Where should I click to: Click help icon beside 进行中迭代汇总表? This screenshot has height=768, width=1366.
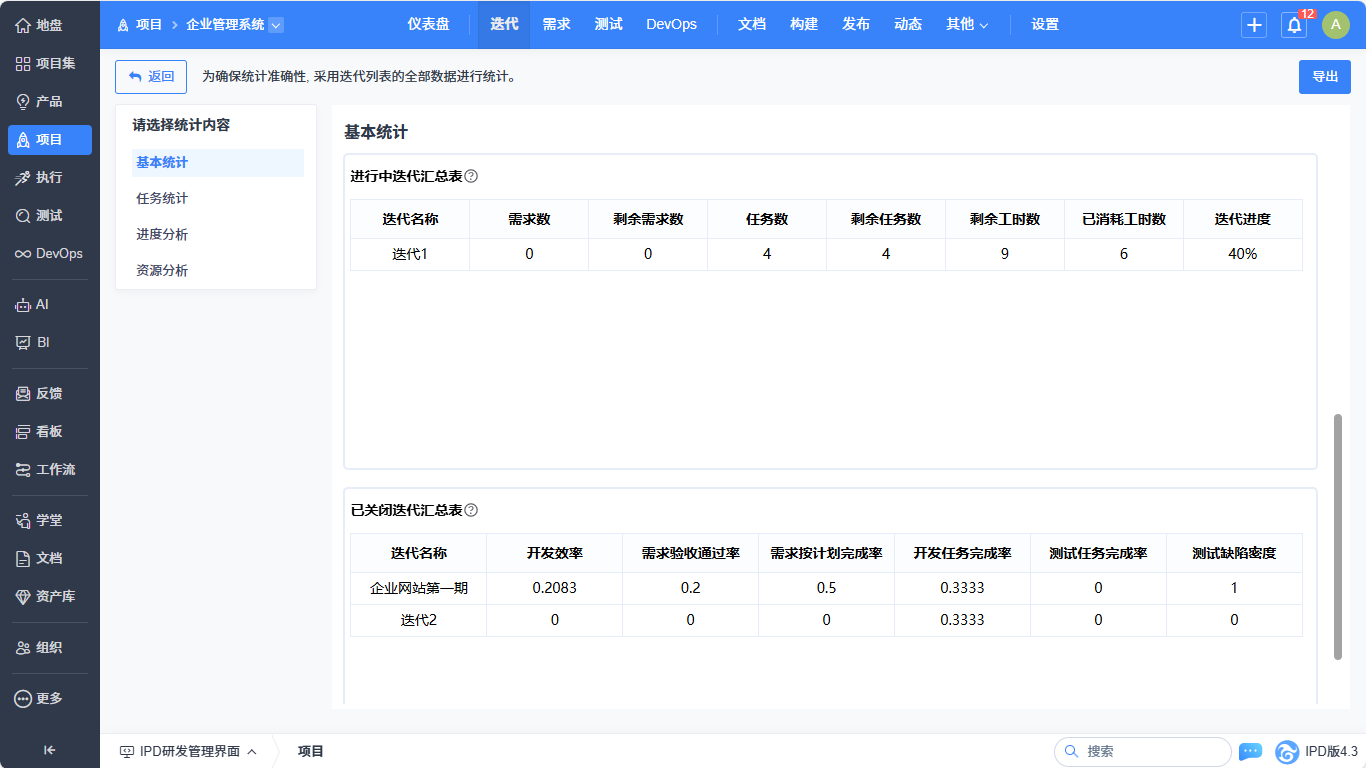coord(471,176)
